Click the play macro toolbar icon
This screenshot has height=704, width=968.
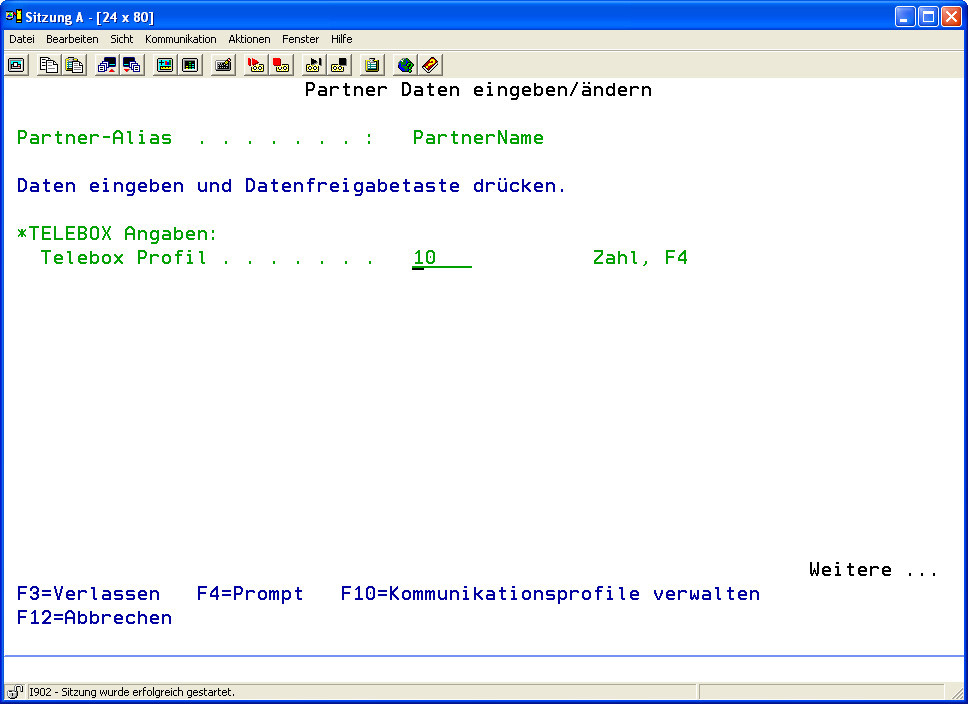pos(314,65)
